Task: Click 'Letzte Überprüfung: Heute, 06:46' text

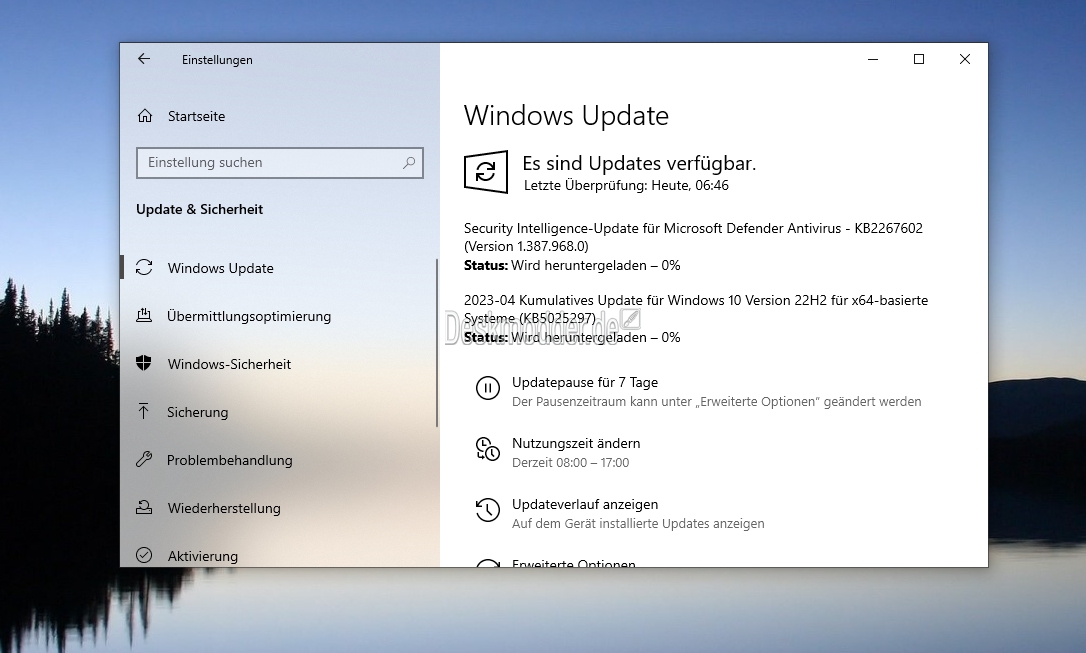Action: [626, 186]
